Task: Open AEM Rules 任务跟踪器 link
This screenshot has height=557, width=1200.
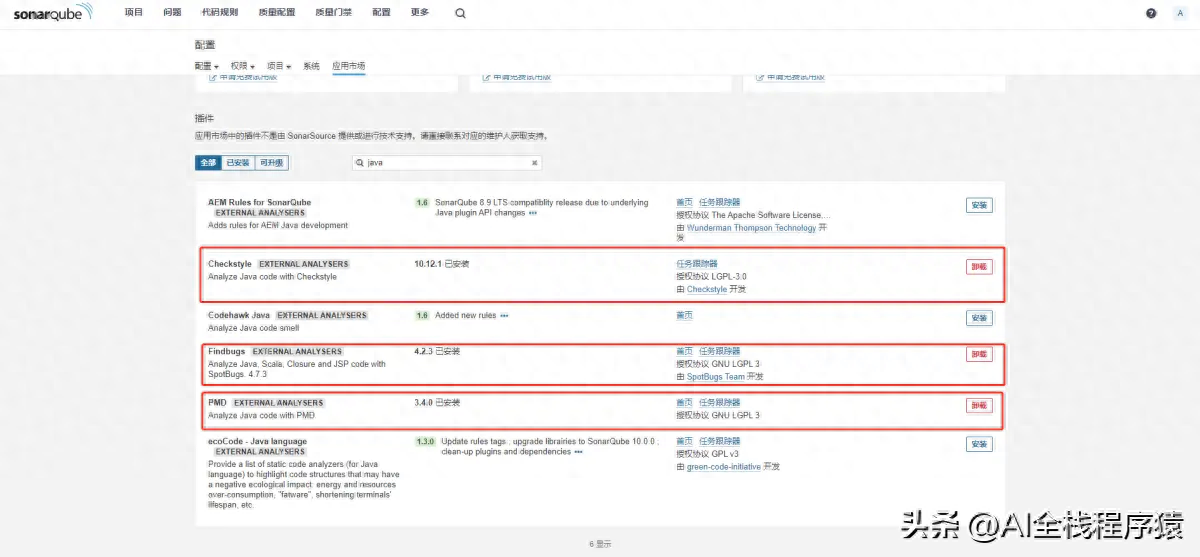Action: click(x=719, y=202)
